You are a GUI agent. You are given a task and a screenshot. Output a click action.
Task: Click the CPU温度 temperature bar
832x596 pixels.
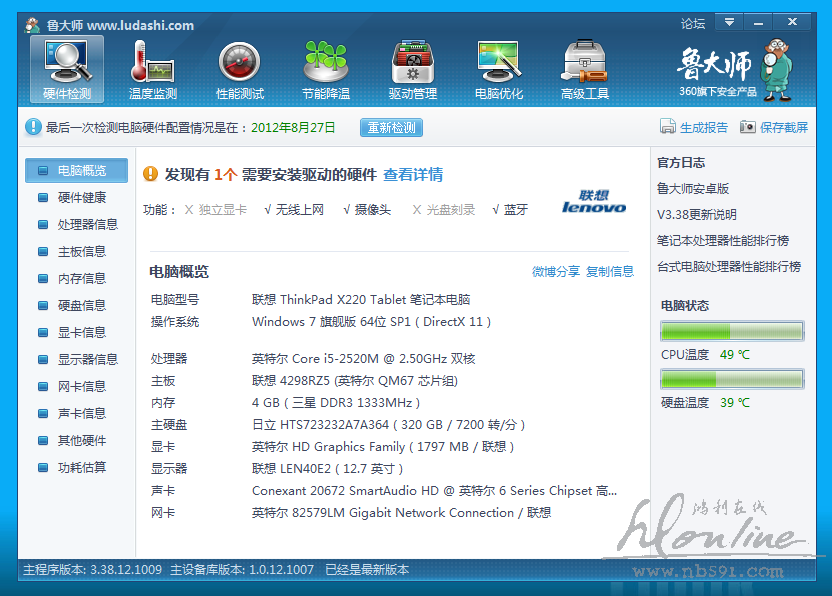pos(732,331)
